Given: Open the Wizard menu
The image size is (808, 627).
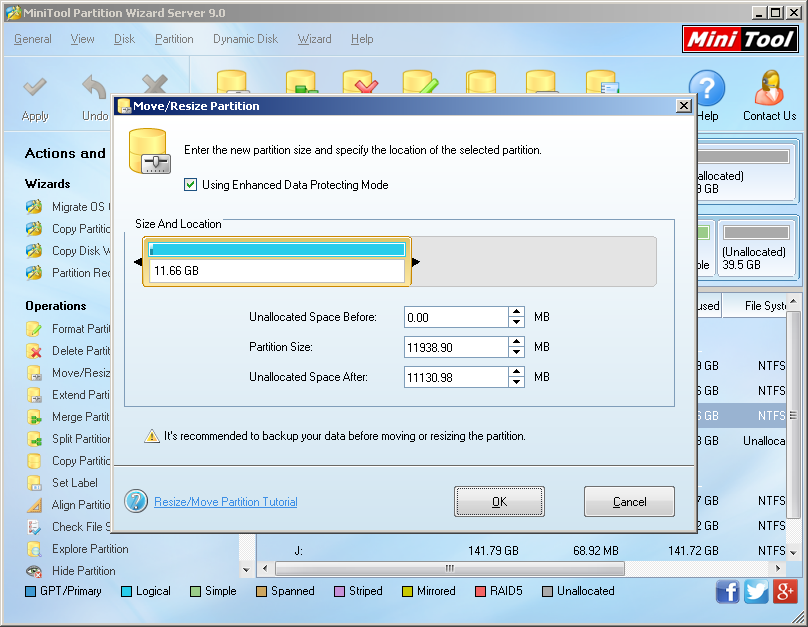Looking at the screenshot, I should click(314, 39).
